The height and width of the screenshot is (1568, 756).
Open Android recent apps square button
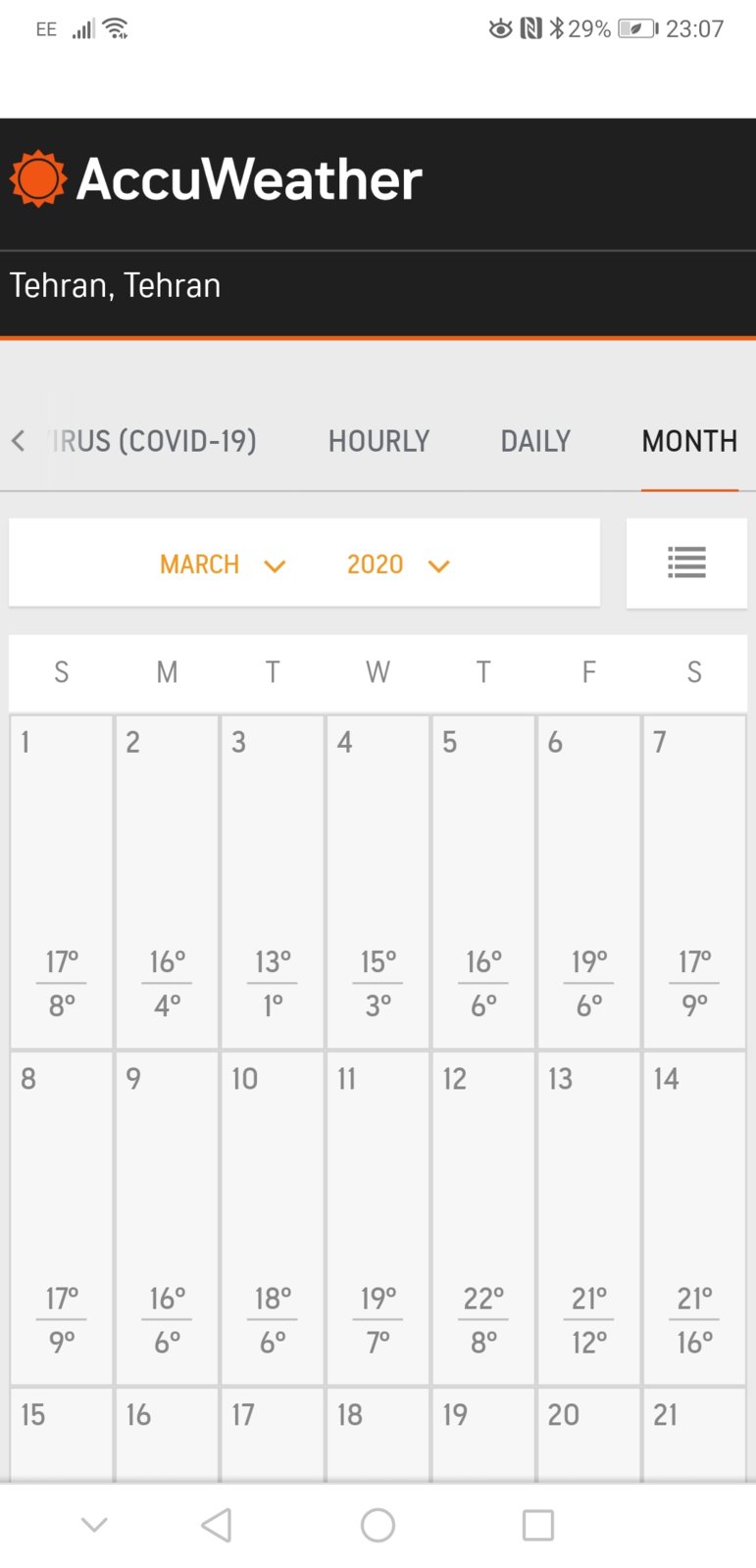tap(536, 1524)
